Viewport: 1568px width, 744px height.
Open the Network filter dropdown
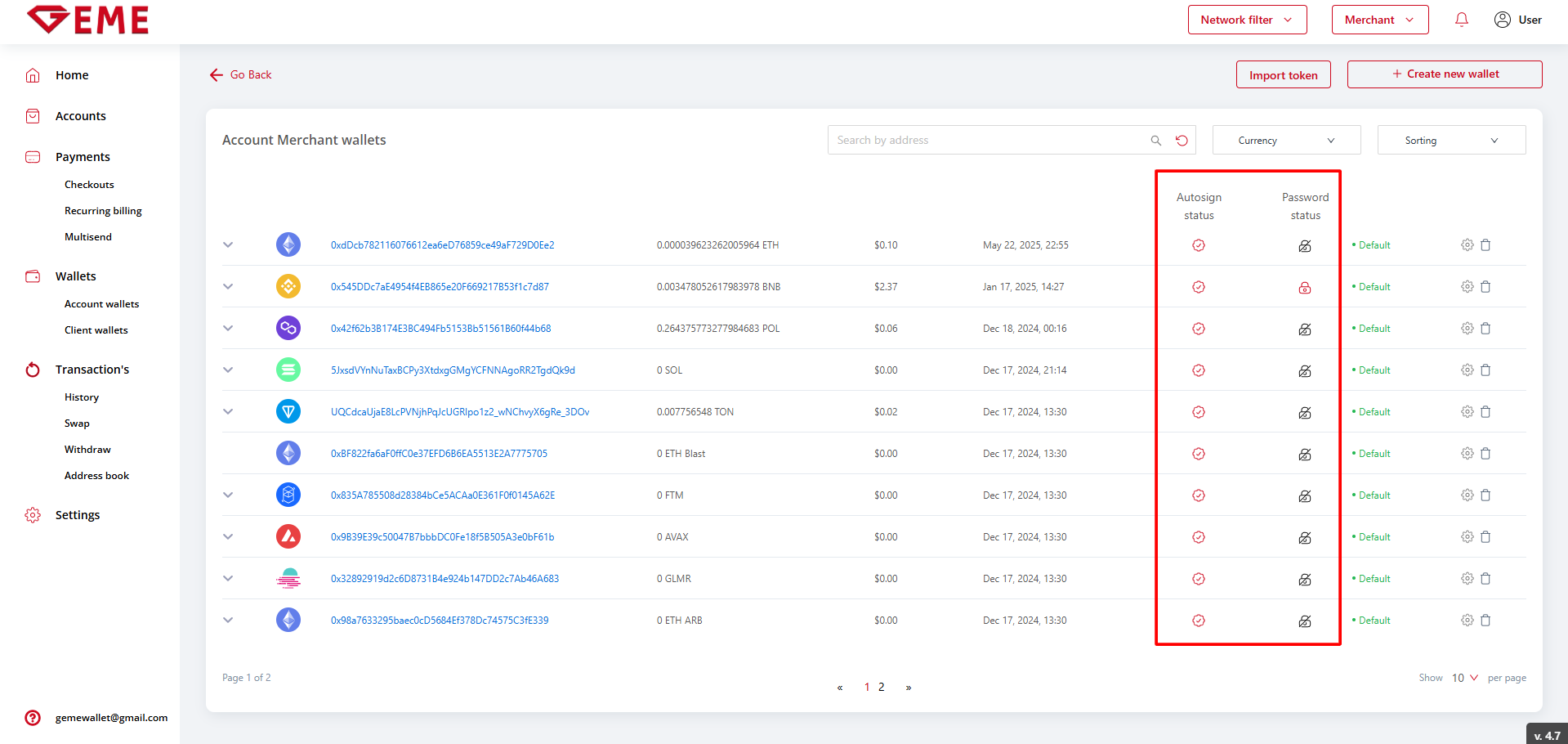tap(1247, 20)
